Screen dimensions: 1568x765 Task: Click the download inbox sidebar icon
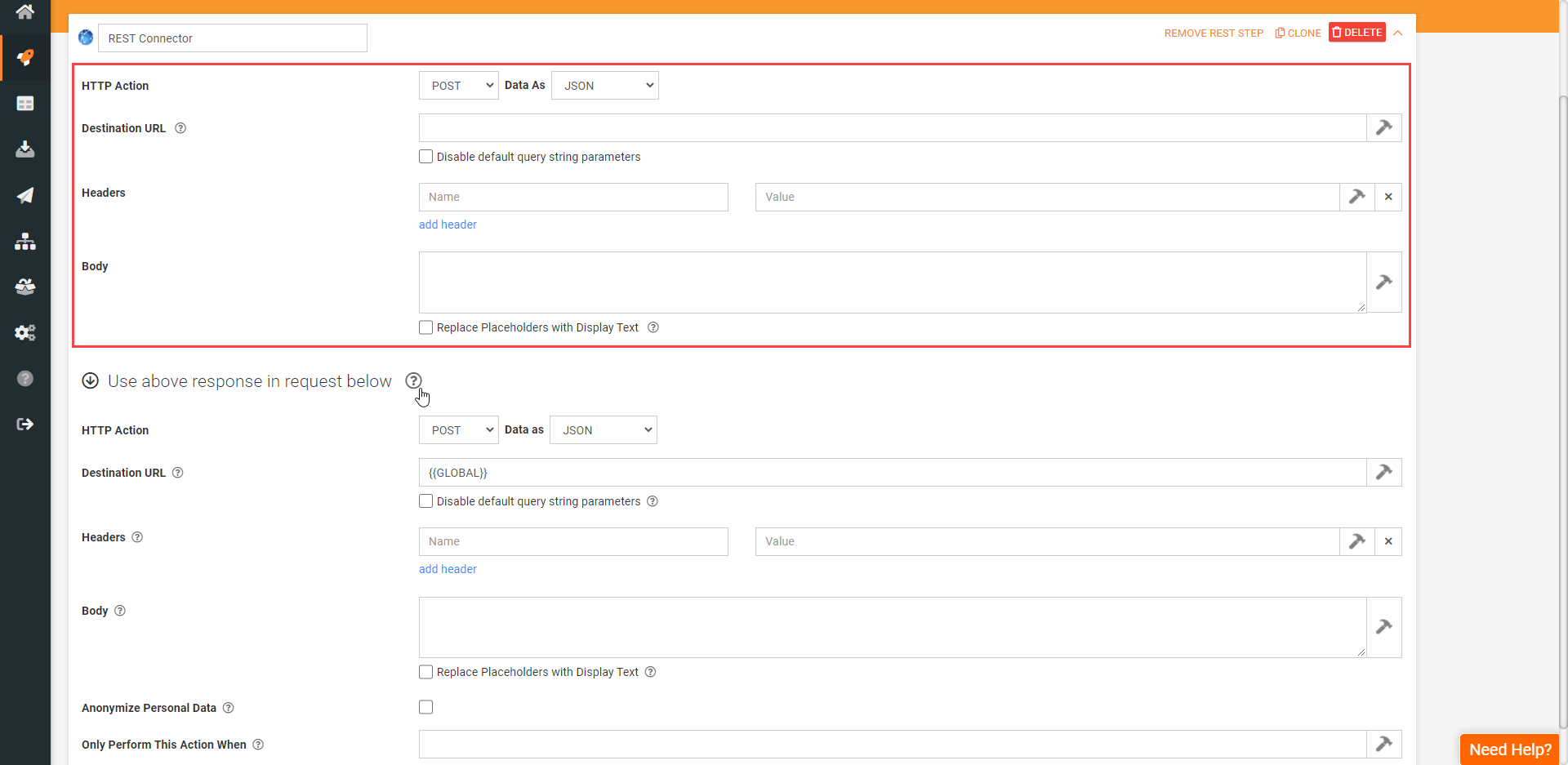point(25,149)
